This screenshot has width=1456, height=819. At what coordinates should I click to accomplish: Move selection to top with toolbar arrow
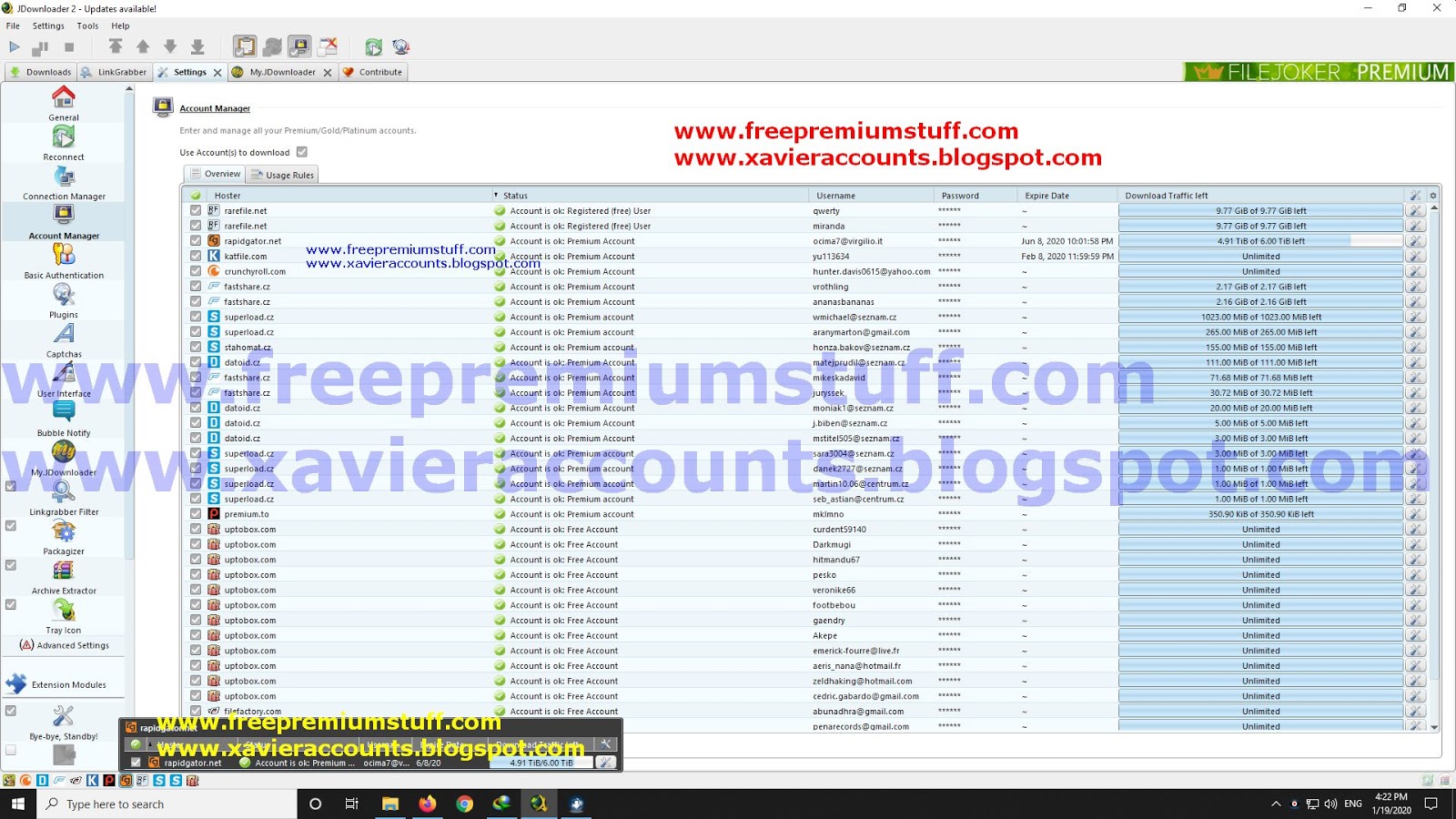(116, 46)
